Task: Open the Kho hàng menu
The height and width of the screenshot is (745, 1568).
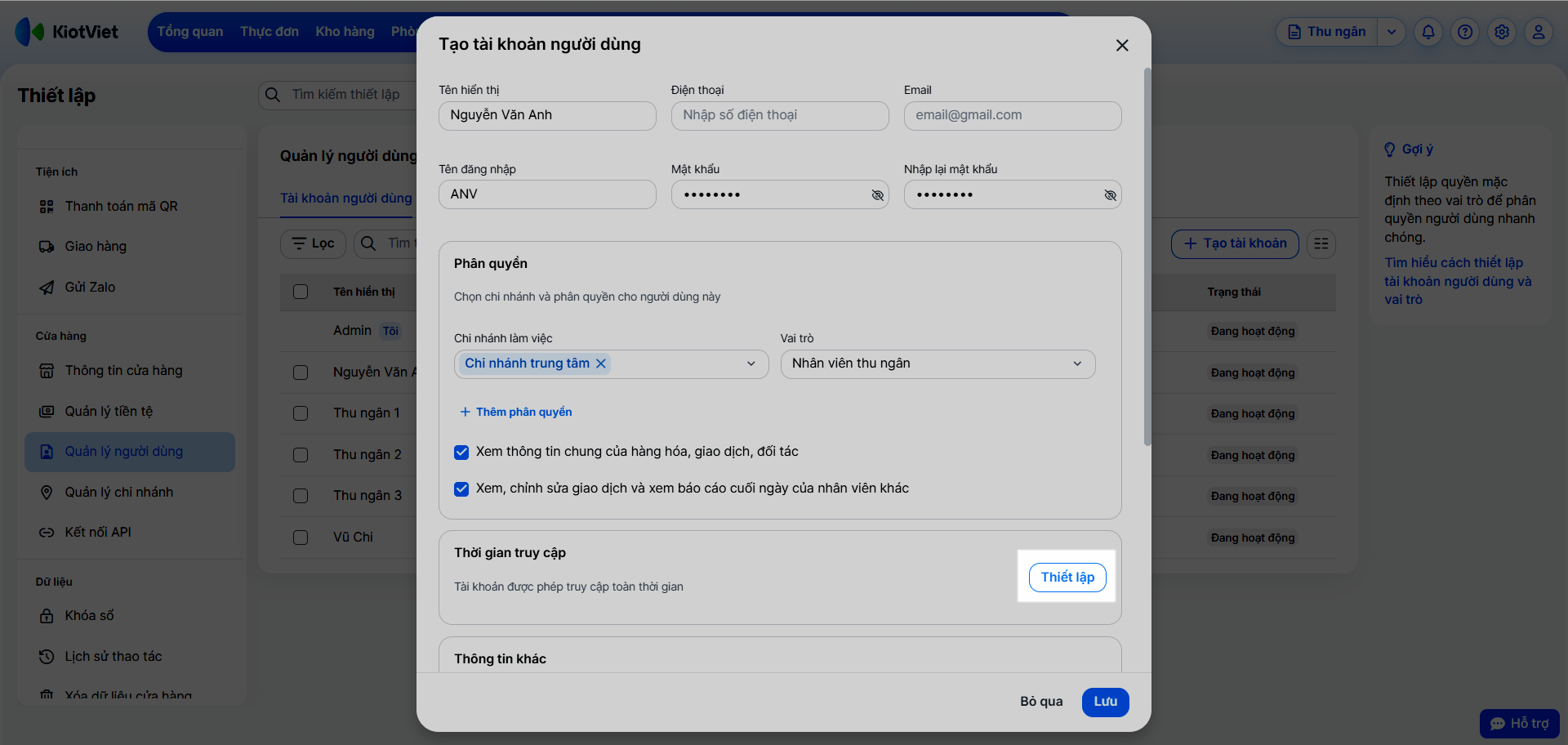Action: 345,32
